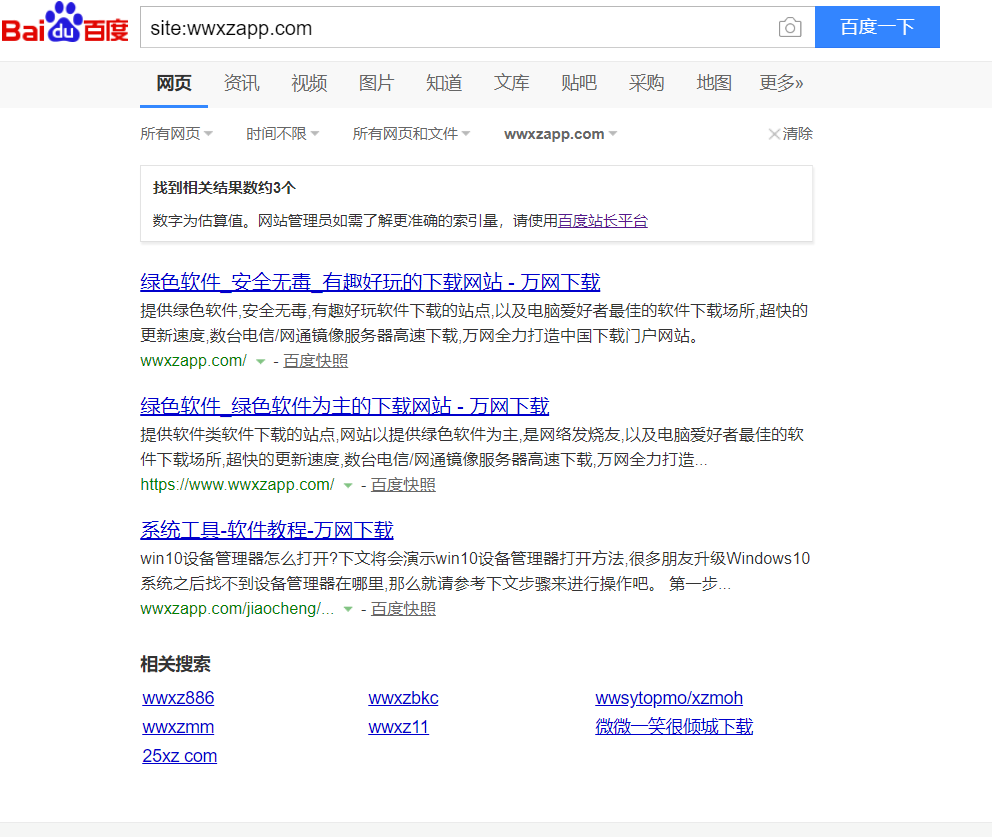
Task: Click the green wwxzapp.com/ URL
Action: [x=194, y=361]
